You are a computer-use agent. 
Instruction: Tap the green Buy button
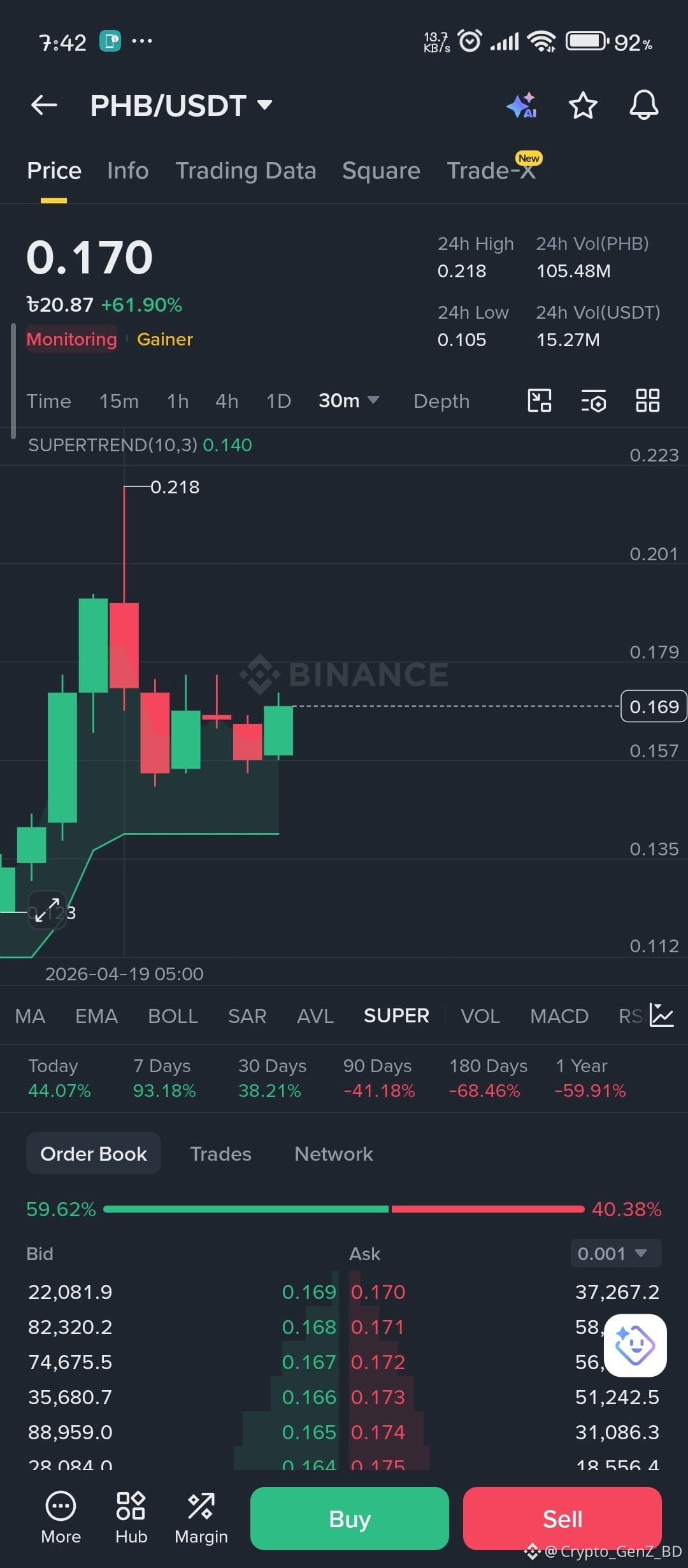click(350, 1519)
